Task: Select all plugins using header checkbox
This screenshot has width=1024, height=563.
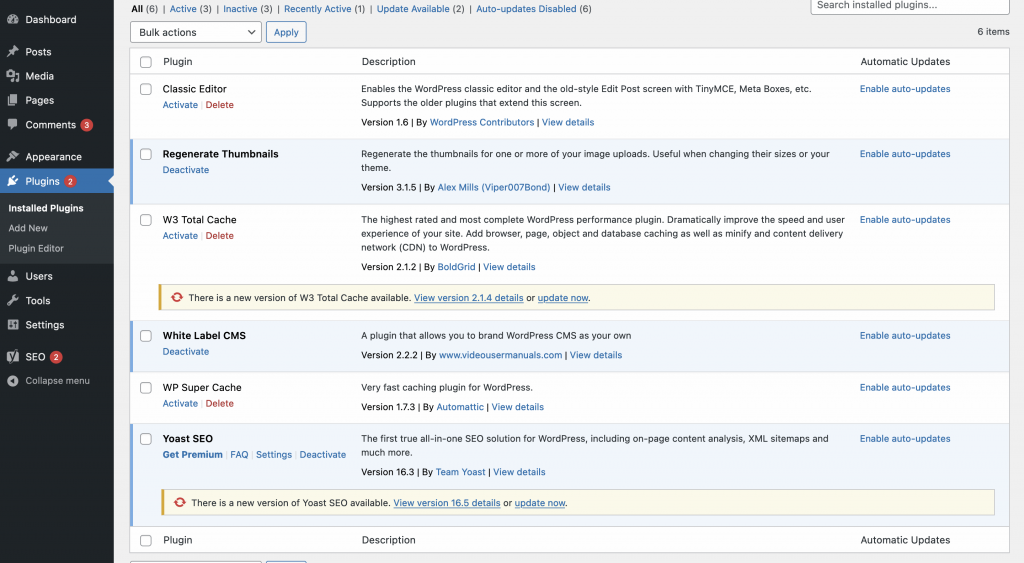Action: (146, 62)
